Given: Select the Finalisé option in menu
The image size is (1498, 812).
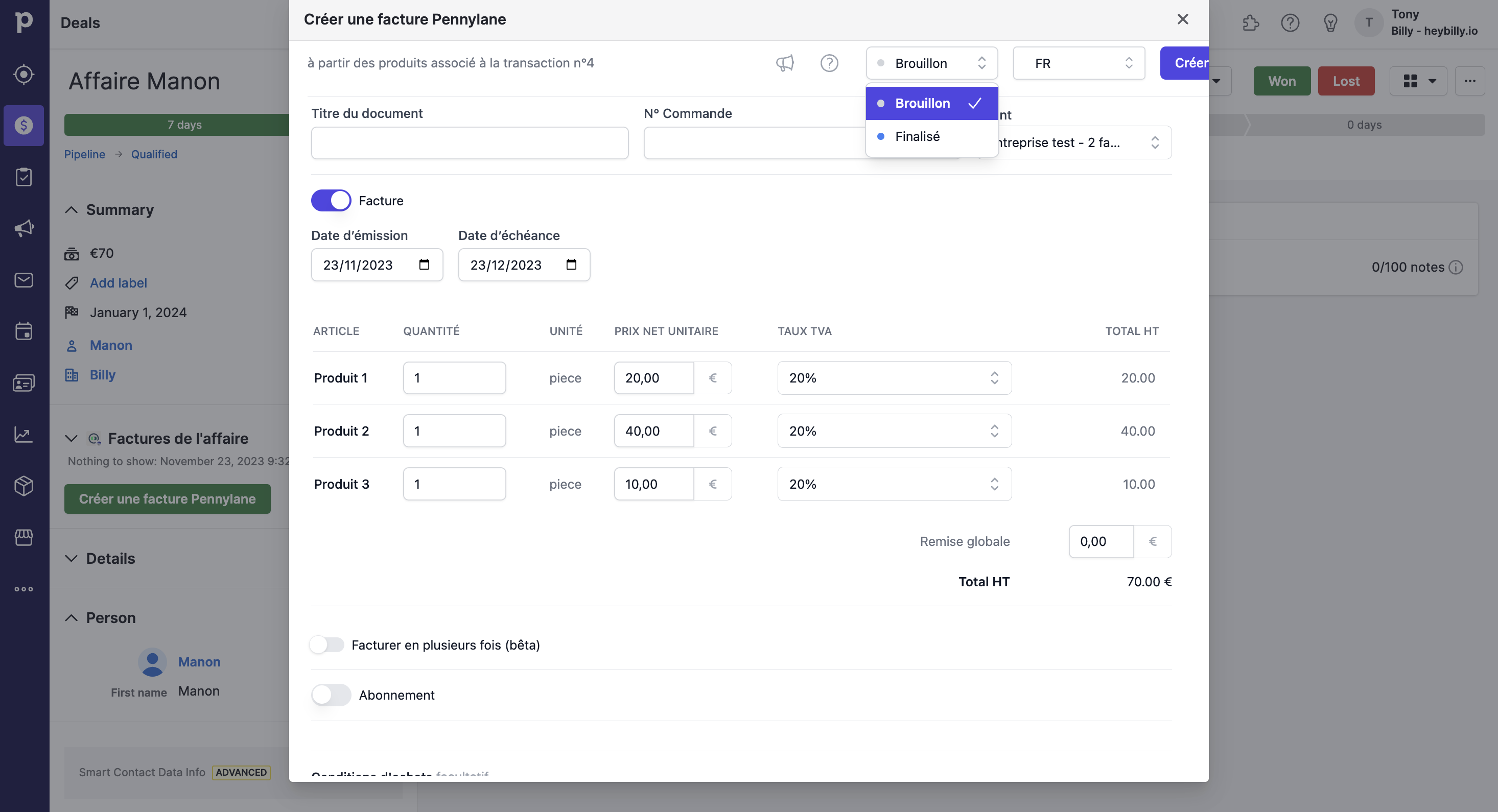Looking at the screenshot, I should click(931, 136).
